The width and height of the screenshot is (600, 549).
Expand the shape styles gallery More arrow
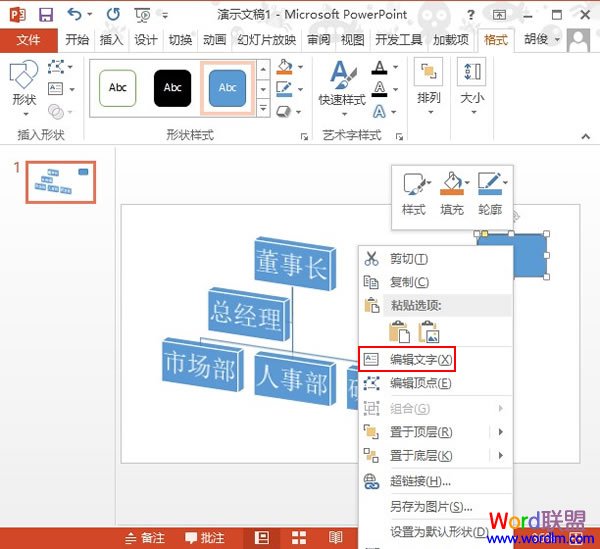point(263,109)
